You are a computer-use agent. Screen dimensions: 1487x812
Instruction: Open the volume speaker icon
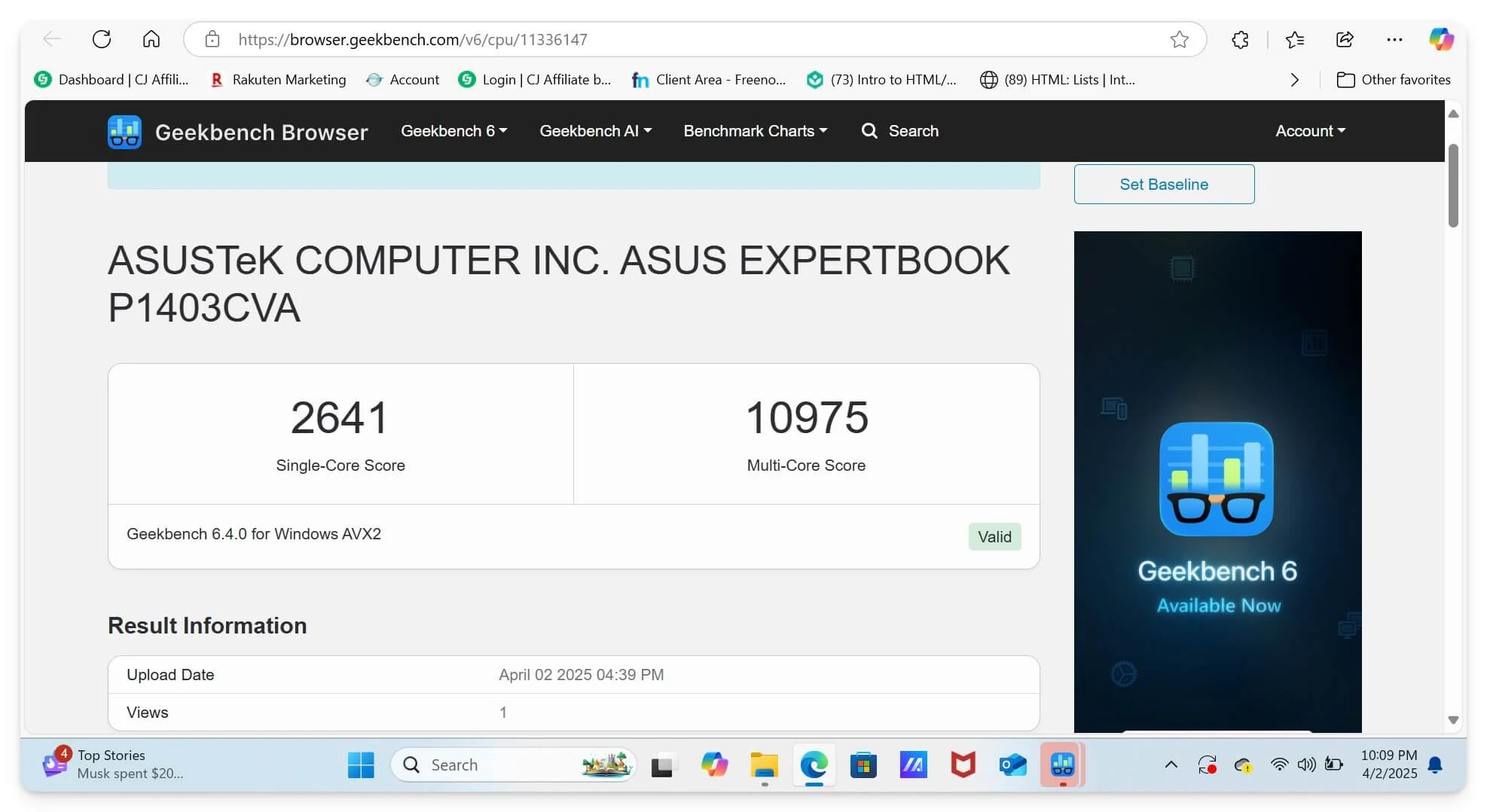[1306, 765]
